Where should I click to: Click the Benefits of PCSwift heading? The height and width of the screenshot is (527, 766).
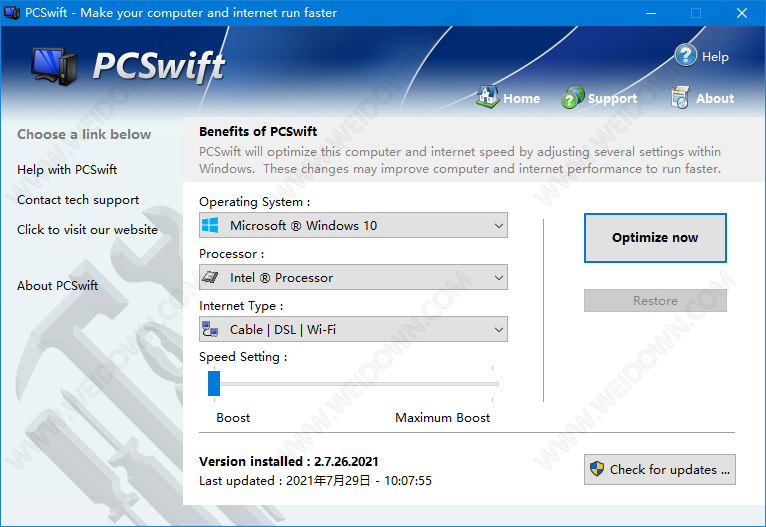point(258,131)
